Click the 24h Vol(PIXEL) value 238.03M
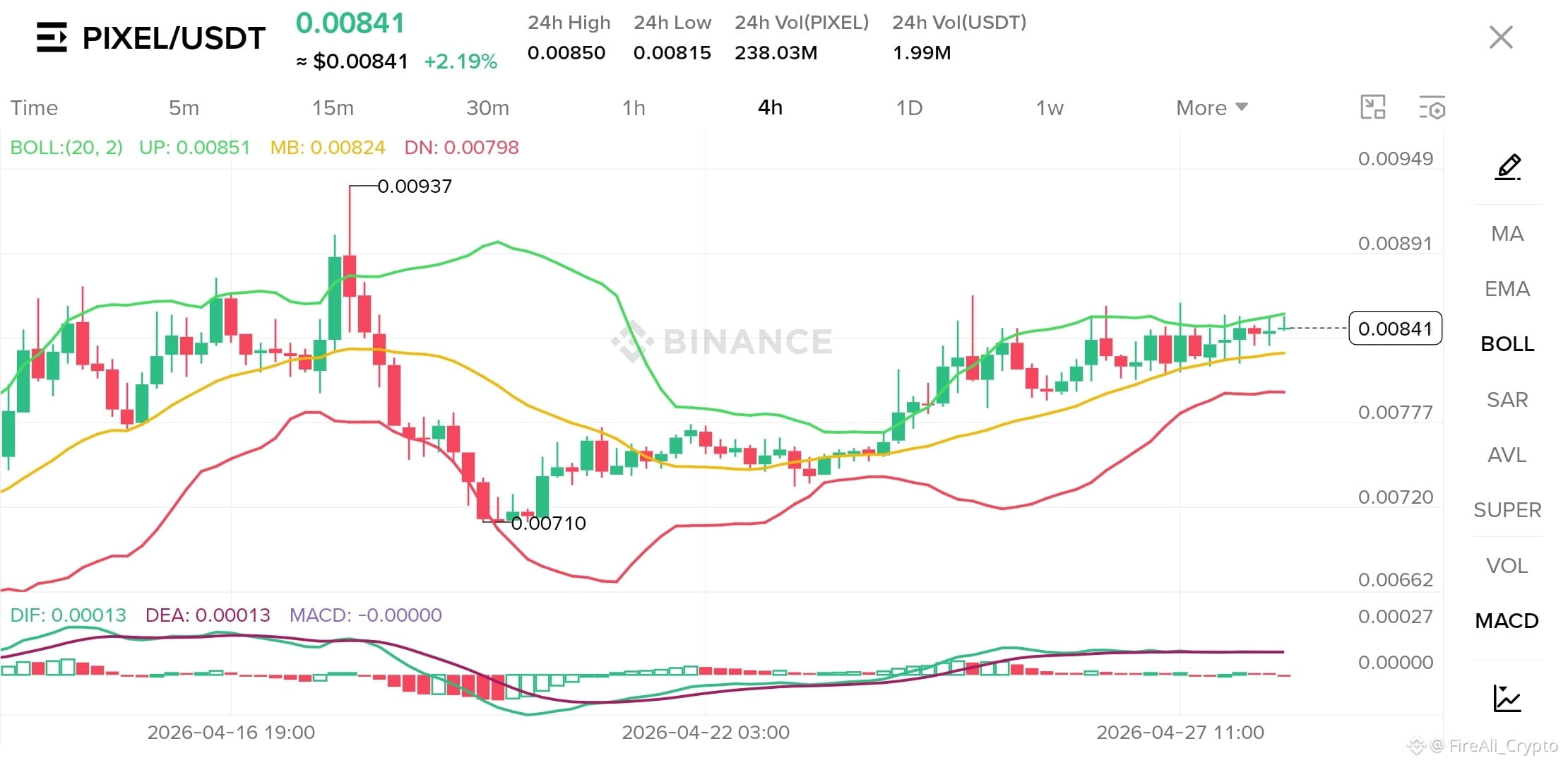 click(776, 53)
